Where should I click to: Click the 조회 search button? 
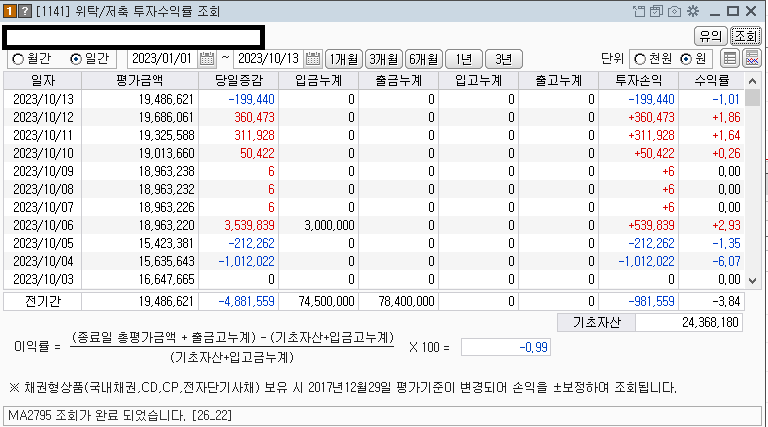(745, 36)
